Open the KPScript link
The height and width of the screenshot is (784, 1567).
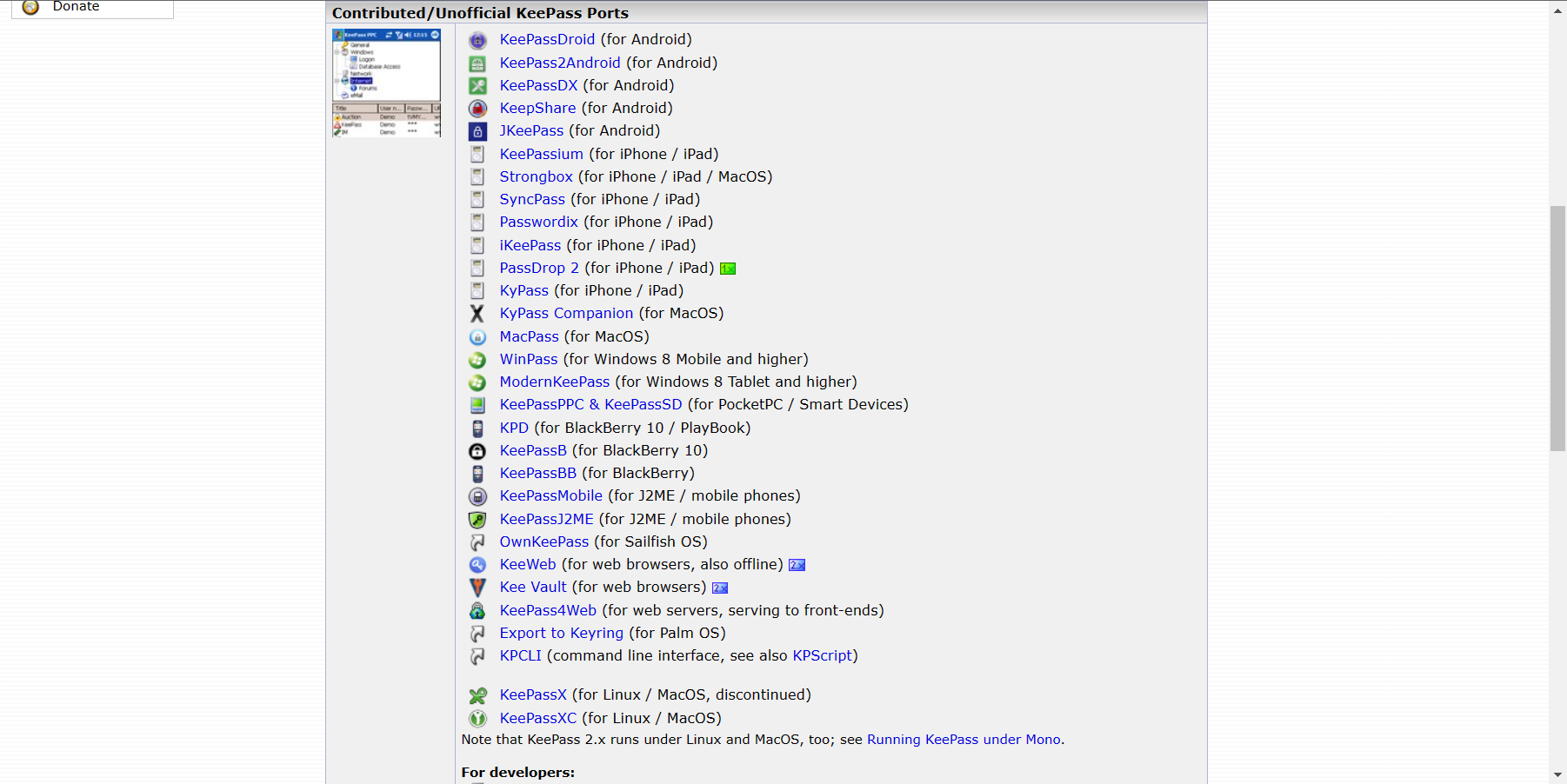point(822,655)
